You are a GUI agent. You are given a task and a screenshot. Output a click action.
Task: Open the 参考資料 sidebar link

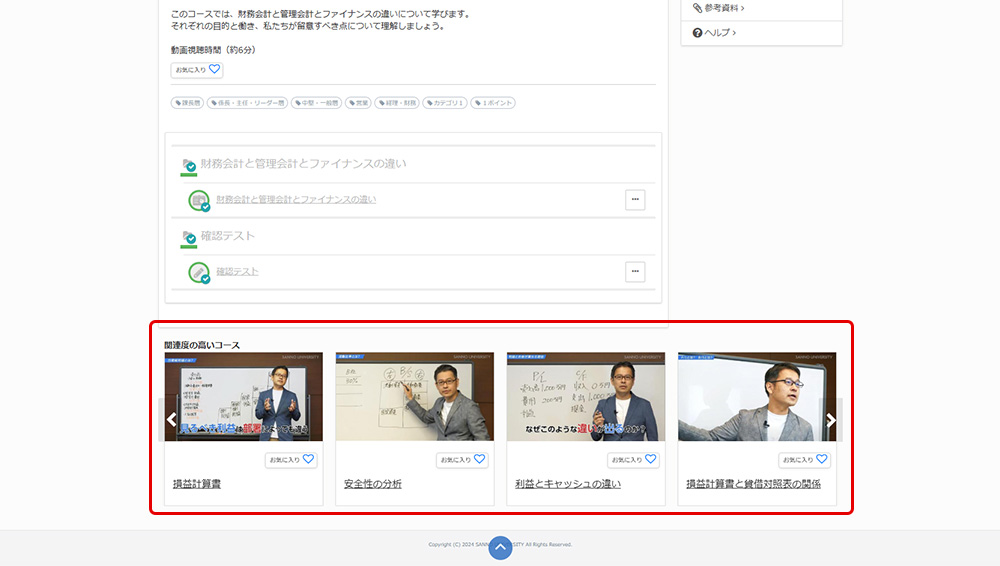coord(724,8)
